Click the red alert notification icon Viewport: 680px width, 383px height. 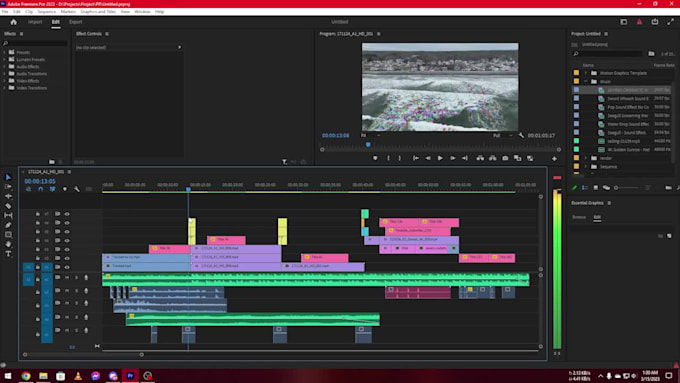pos(639,22)
